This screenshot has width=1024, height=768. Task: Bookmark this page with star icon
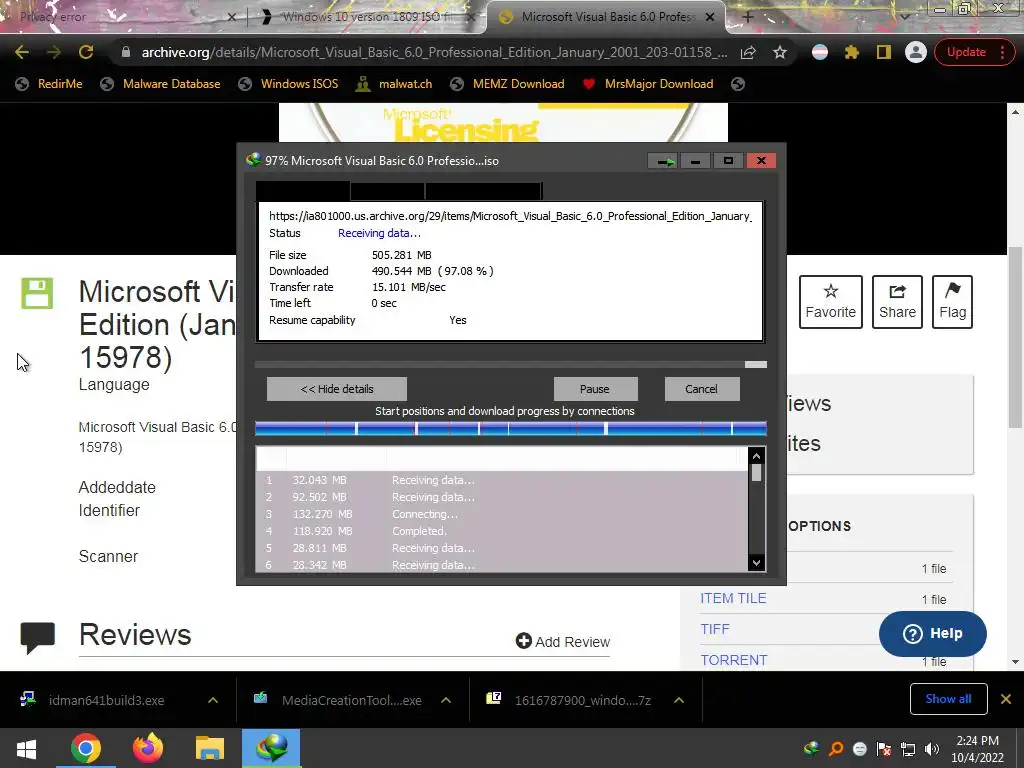pos(780,52)
